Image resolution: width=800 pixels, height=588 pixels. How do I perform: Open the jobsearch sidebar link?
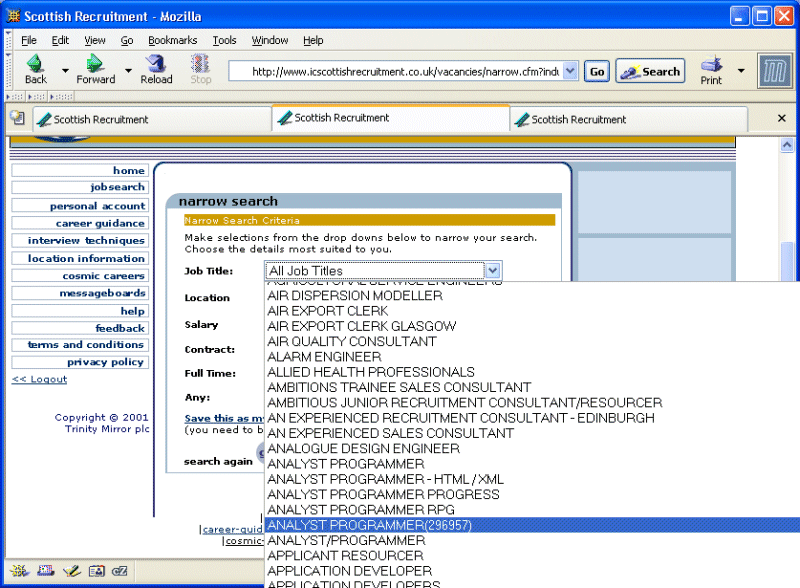(80, 187)
